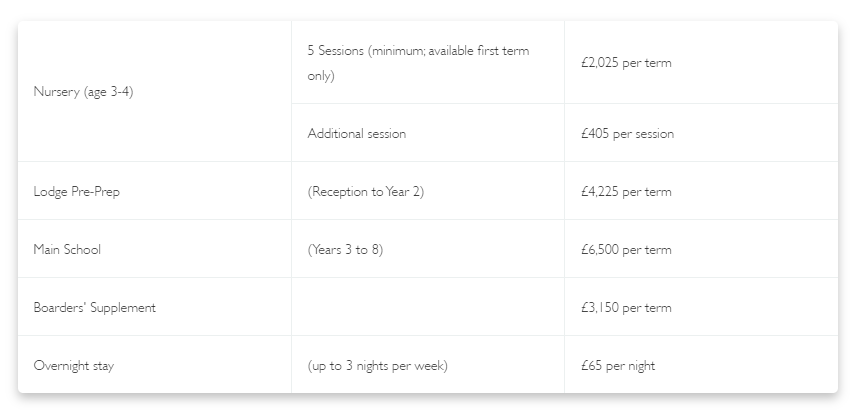Click the word 'only)' in Nursery sessions cell
Image resolution: width=853 pixels, height=418 pixels.
coord(321,76)
